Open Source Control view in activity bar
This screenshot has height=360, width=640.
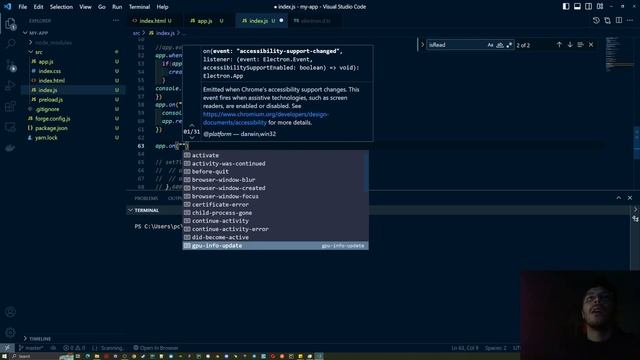[11, 65]
